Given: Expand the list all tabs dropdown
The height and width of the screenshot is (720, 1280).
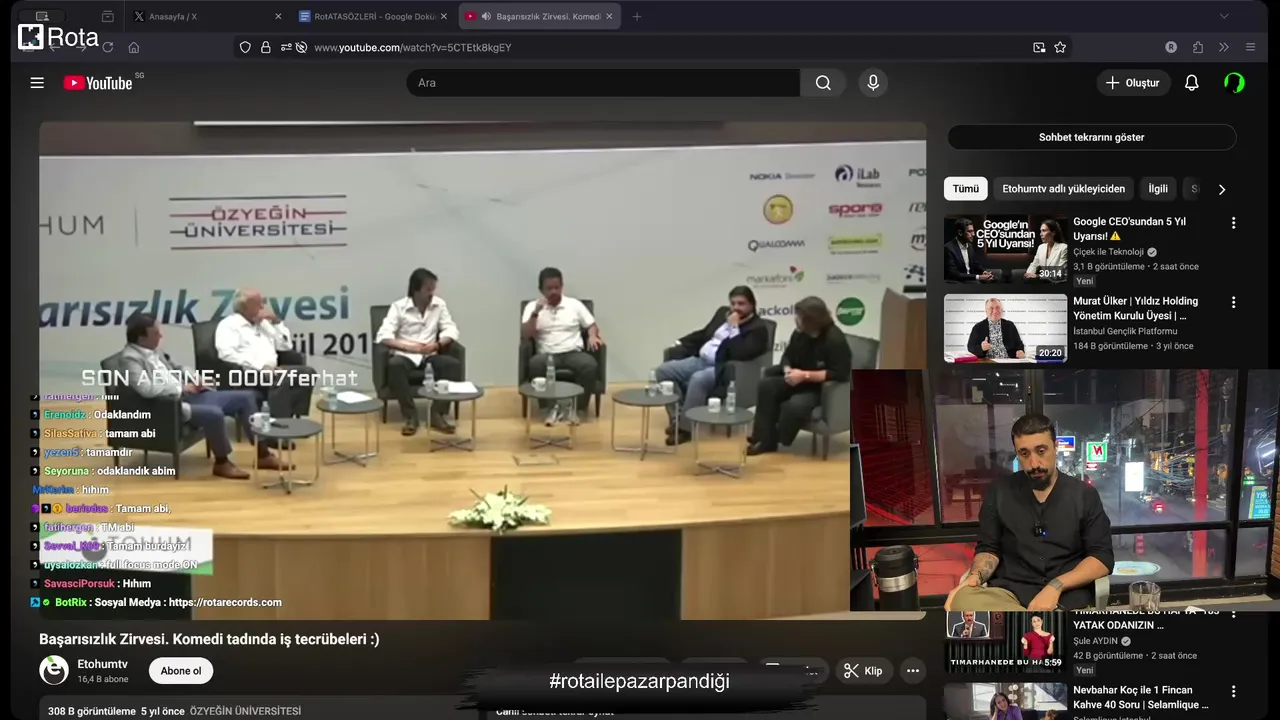Looking at the screenshot, I should click(x=1224, y=16).
